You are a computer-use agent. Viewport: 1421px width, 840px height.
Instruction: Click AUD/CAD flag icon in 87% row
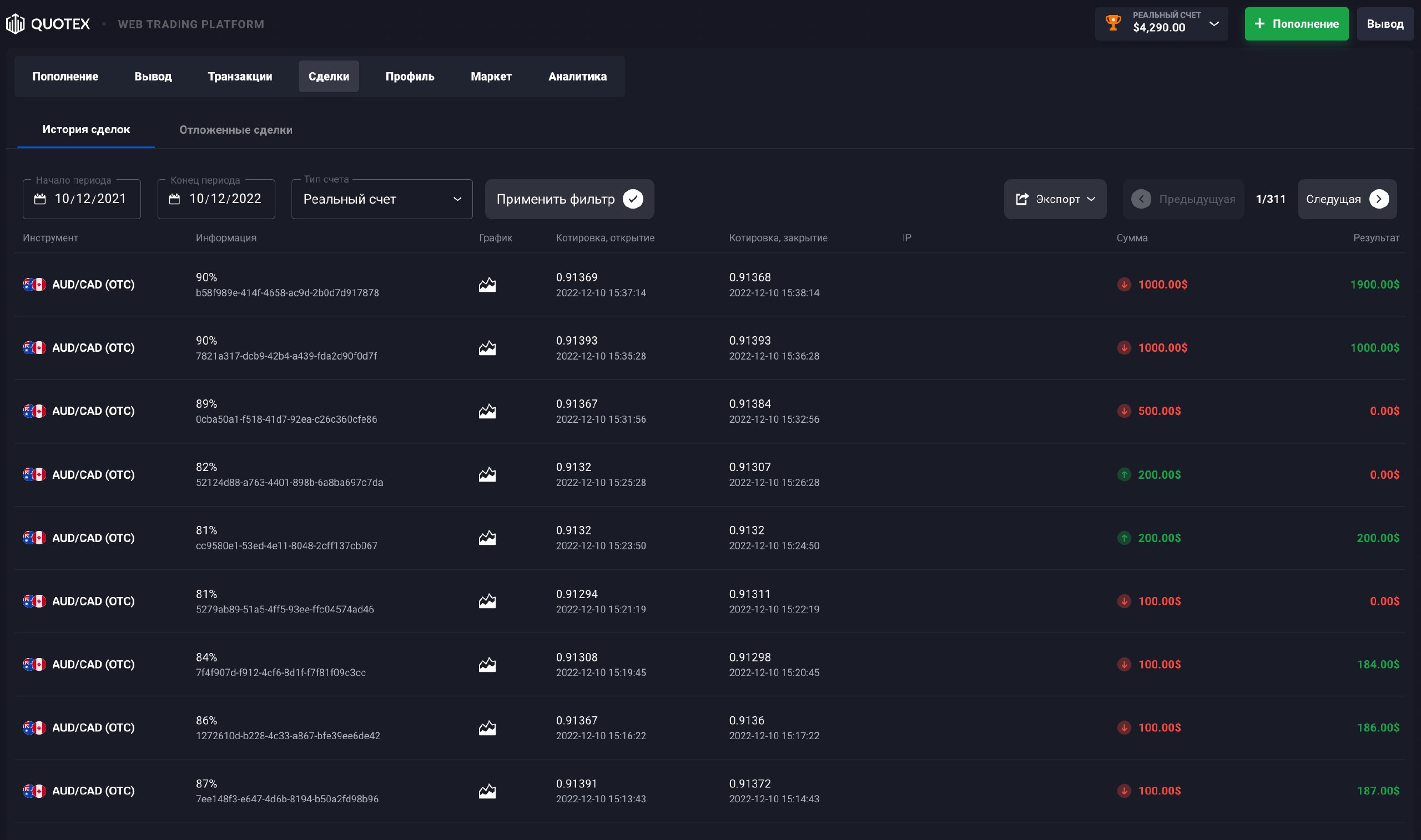34,791
